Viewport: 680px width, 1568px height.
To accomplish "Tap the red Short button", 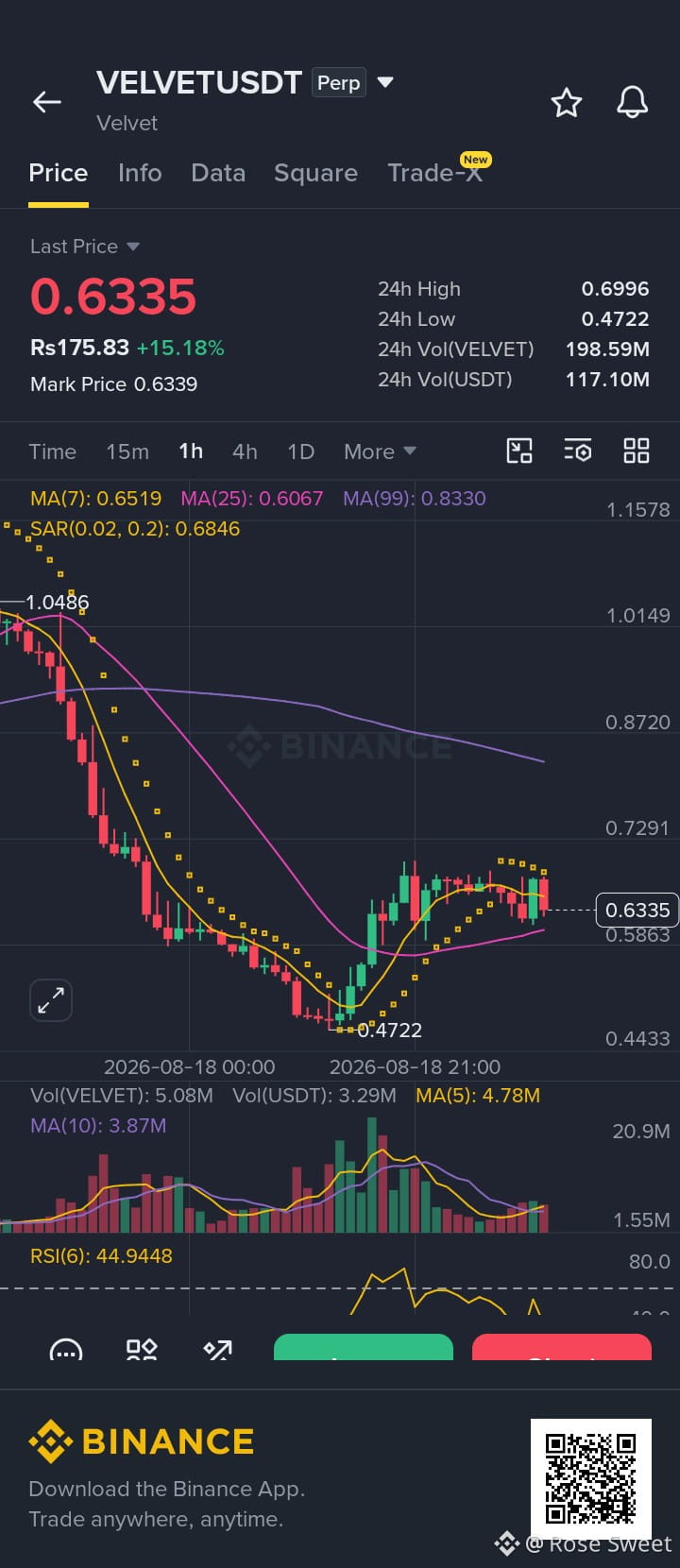I will [x=562, y=1348].
